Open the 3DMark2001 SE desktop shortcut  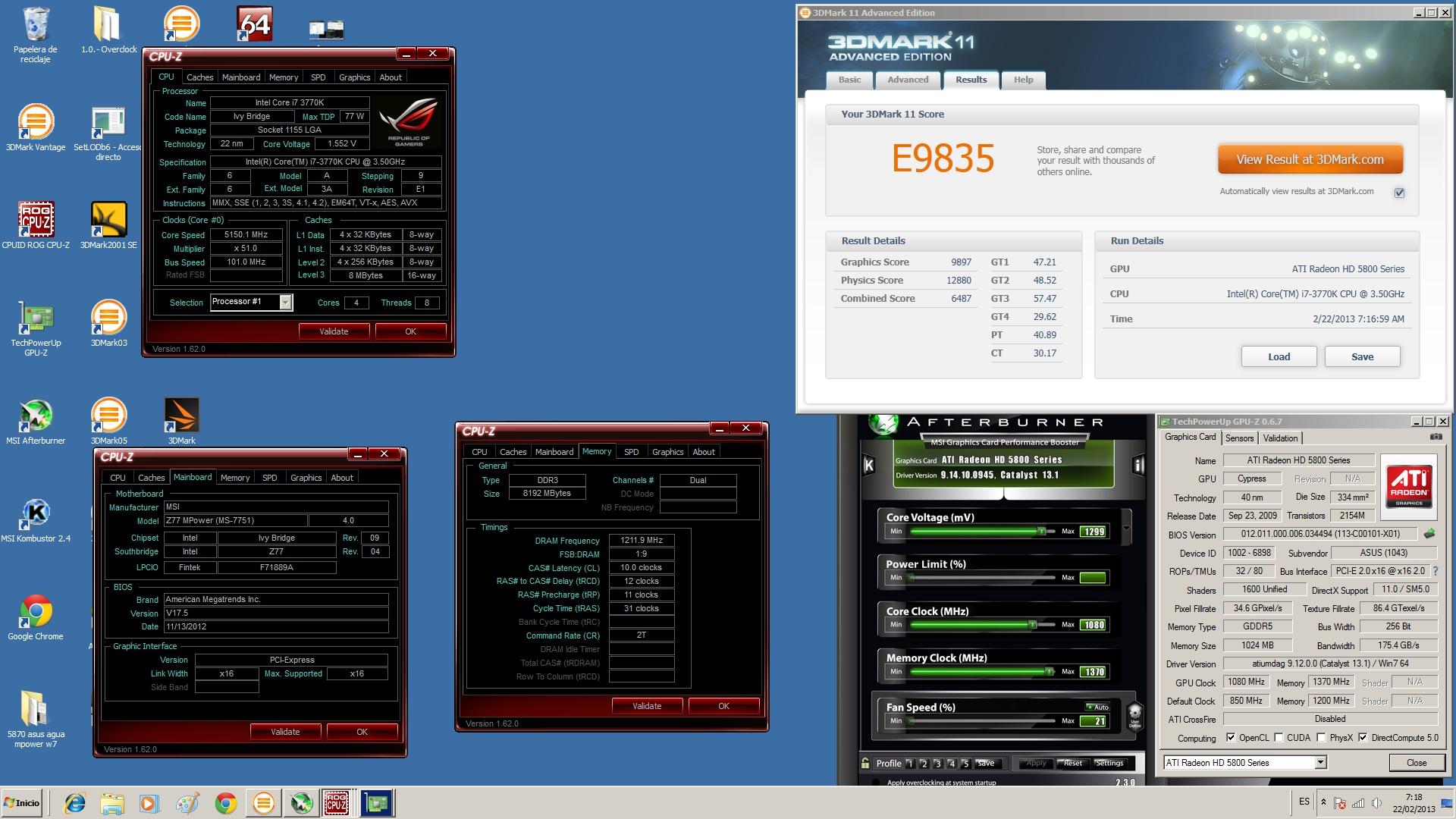pyautogui.click(x=108, y=226)
